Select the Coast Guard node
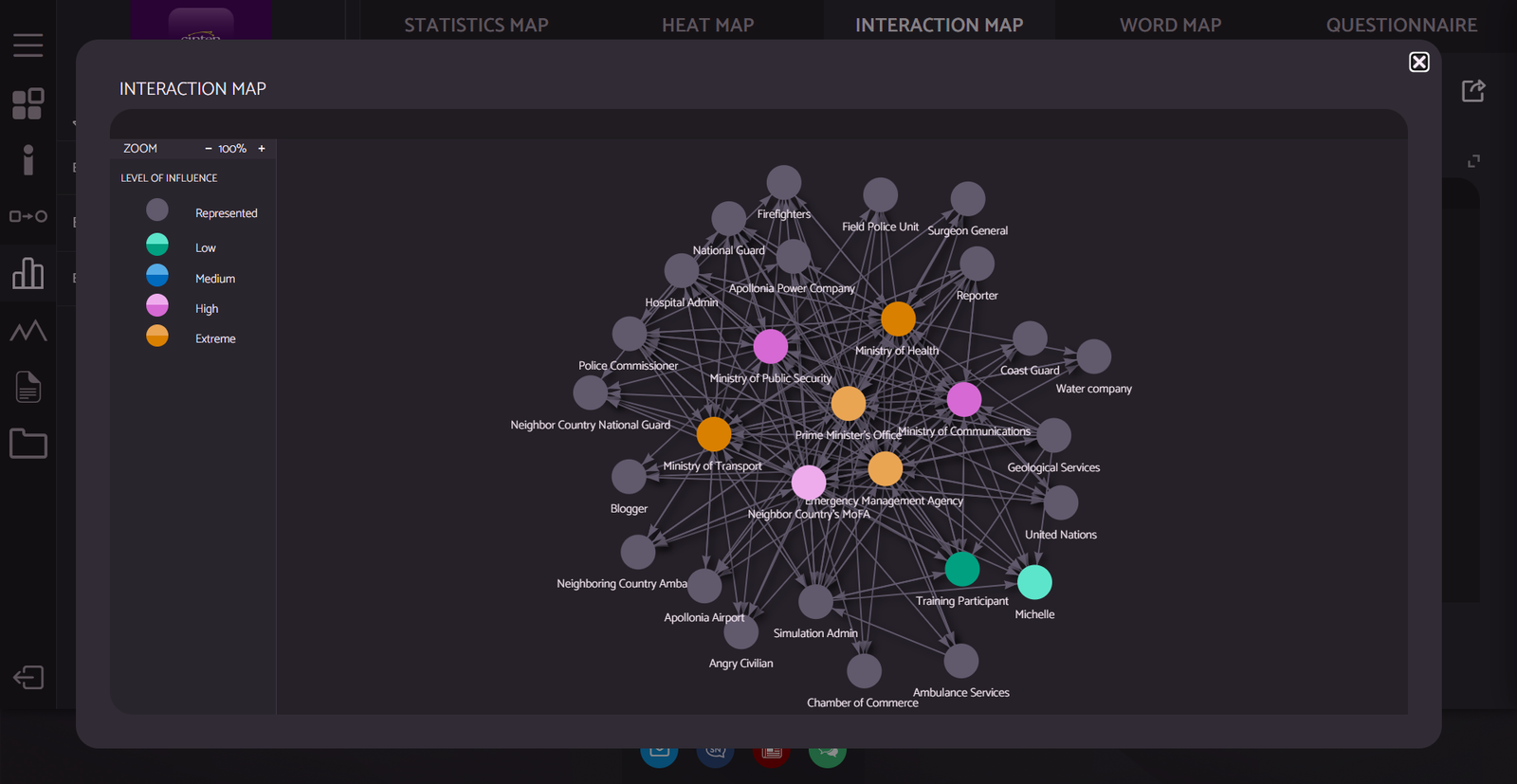This screenshot has width=1517, height=784. tap(1031, 338)
